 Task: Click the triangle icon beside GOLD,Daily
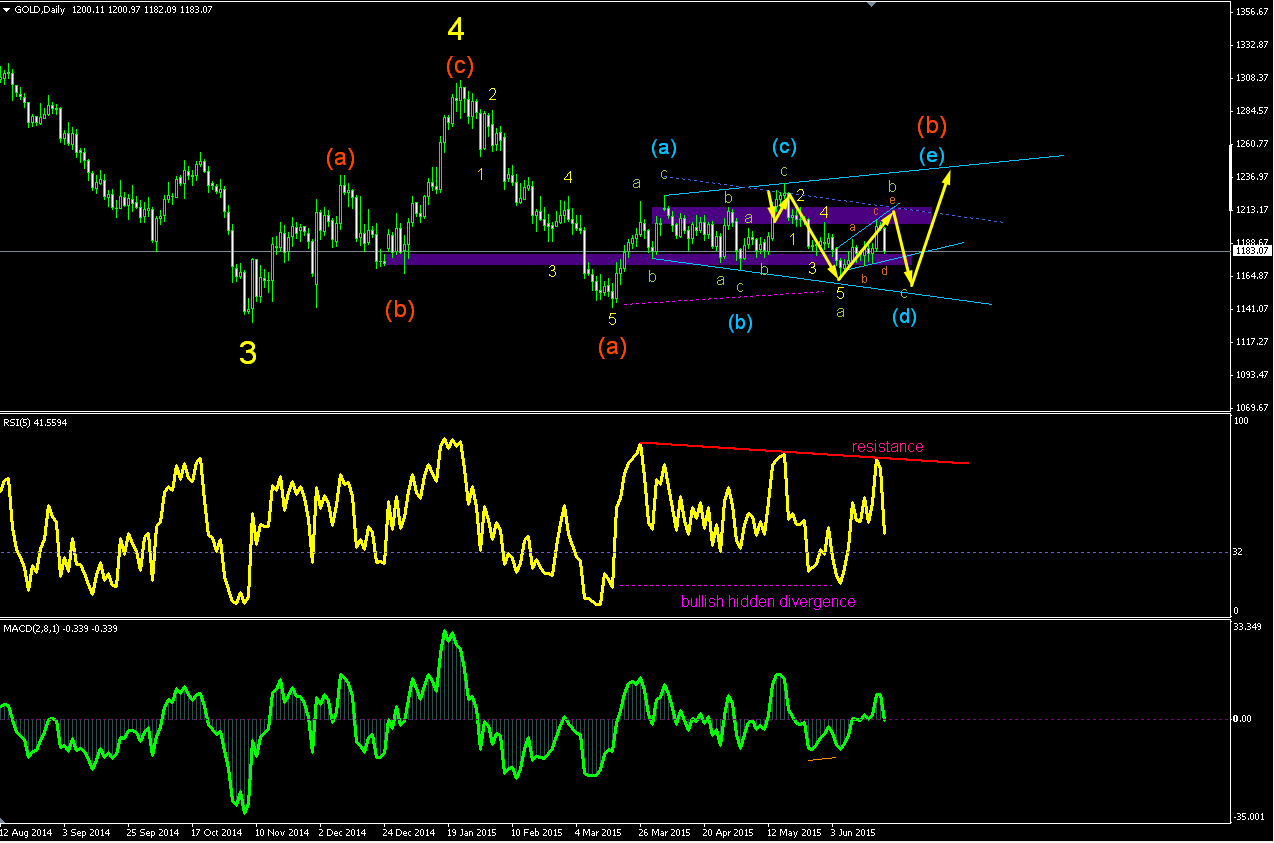tap(7, 8)
